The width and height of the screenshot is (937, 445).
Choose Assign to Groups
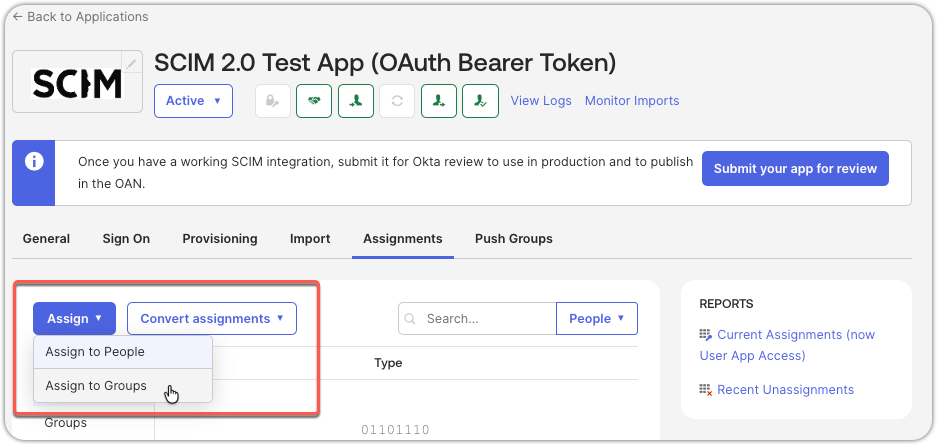(123, 385)
